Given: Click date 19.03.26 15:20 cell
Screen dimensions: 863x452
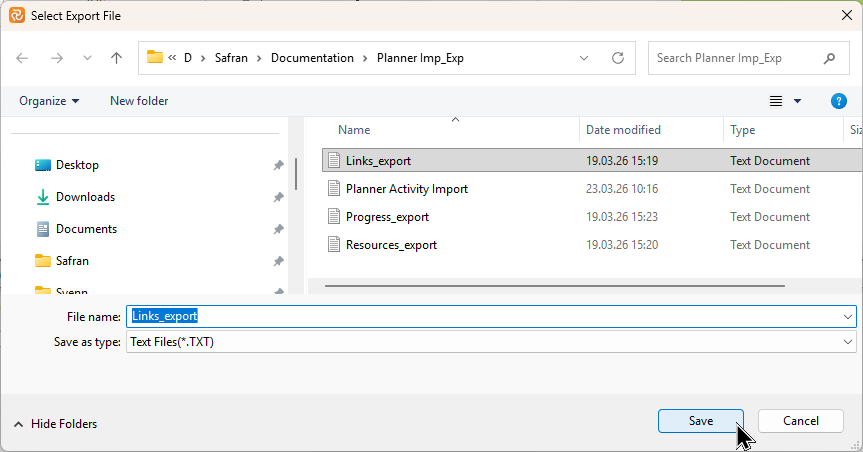Looking at the screenshot, I should coord(622,245).
